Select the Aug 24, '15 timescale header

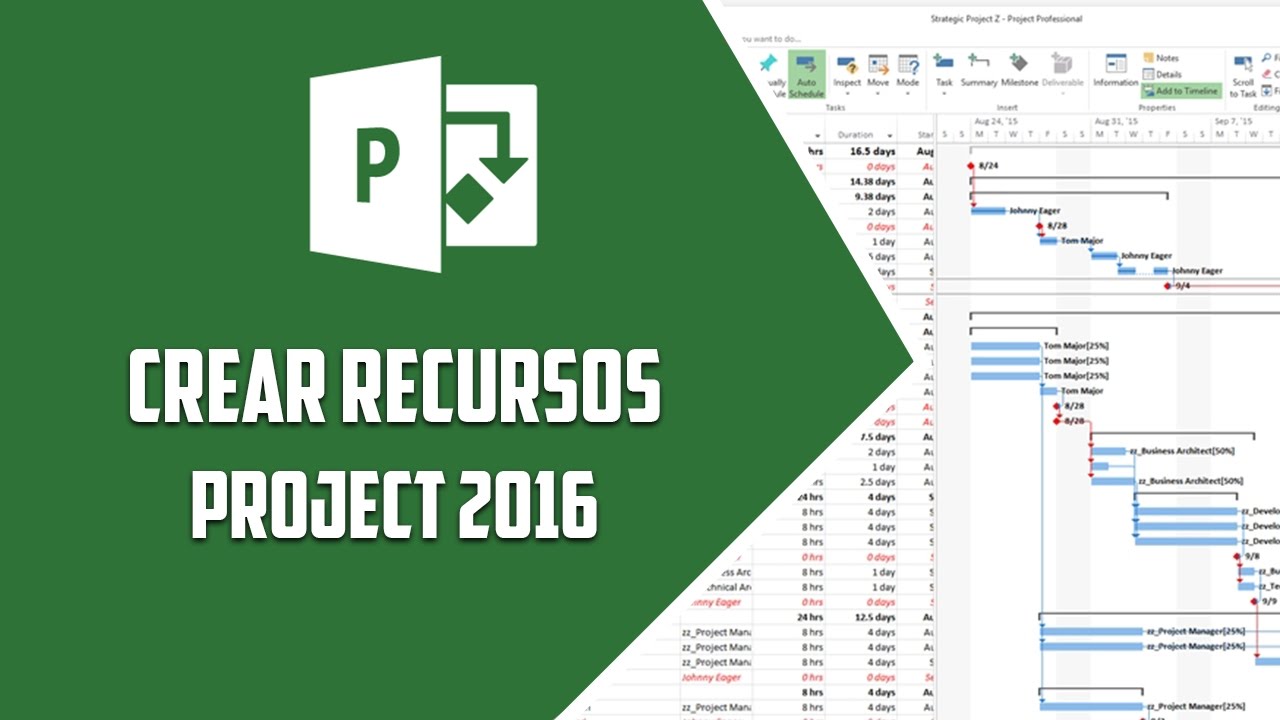[996, 121]
